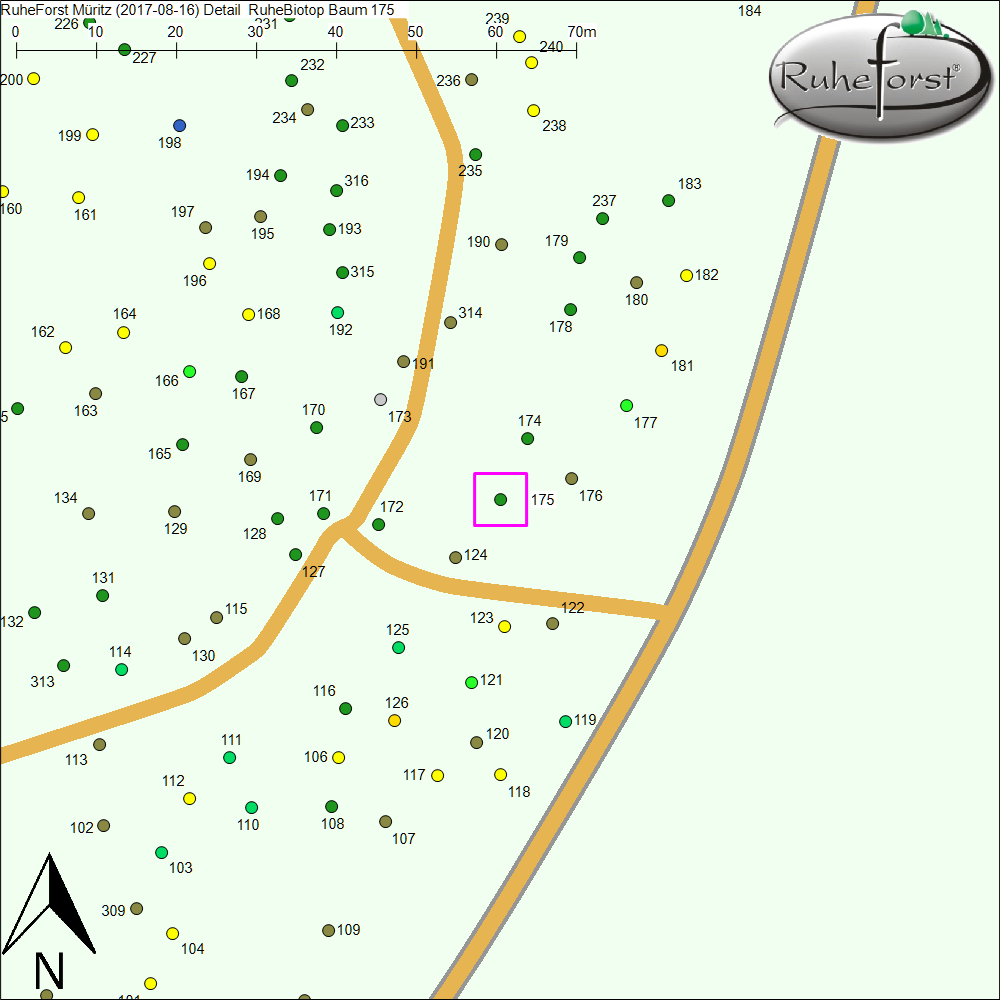Click the dark green tree marker 174
This screenshot has height=1000, width=1000.
click(527, 438)
